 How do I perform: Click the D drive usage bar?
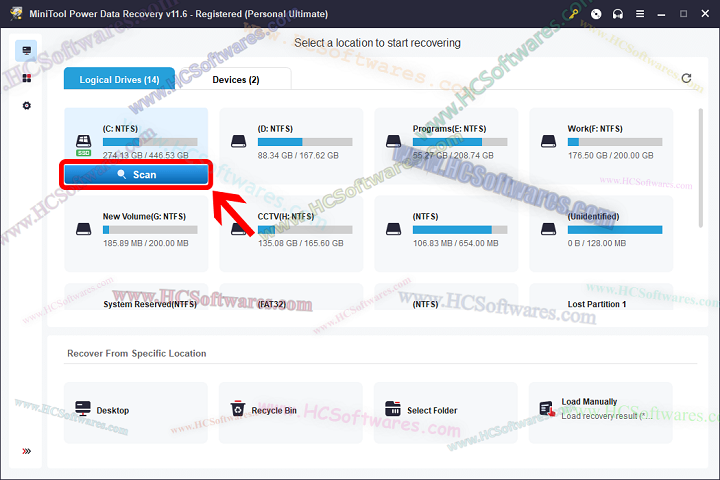coord(305,142)
